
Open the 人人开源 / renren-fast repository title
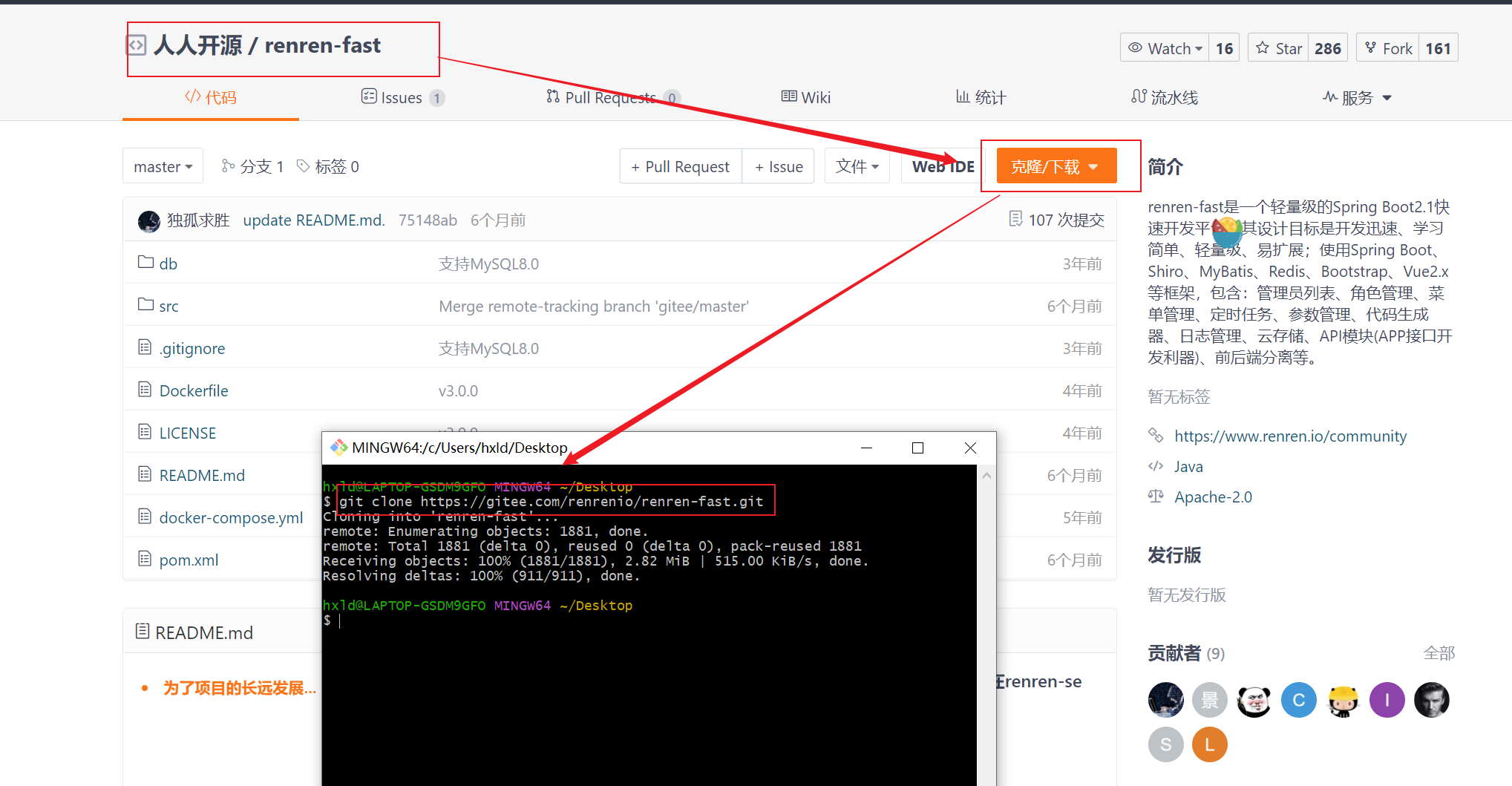[x=267, y=45]
